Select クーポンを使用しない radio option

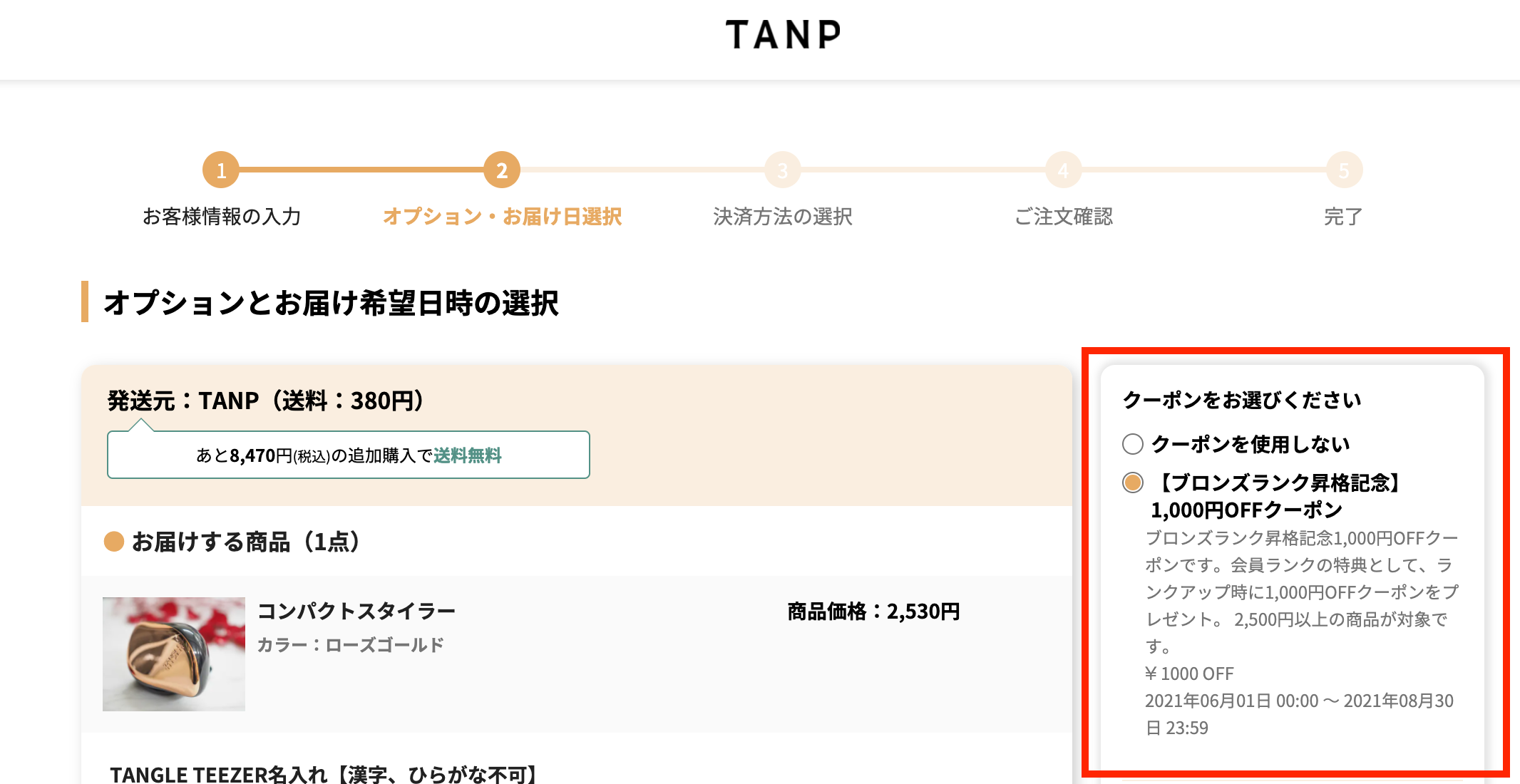(x=1133, y=444)
